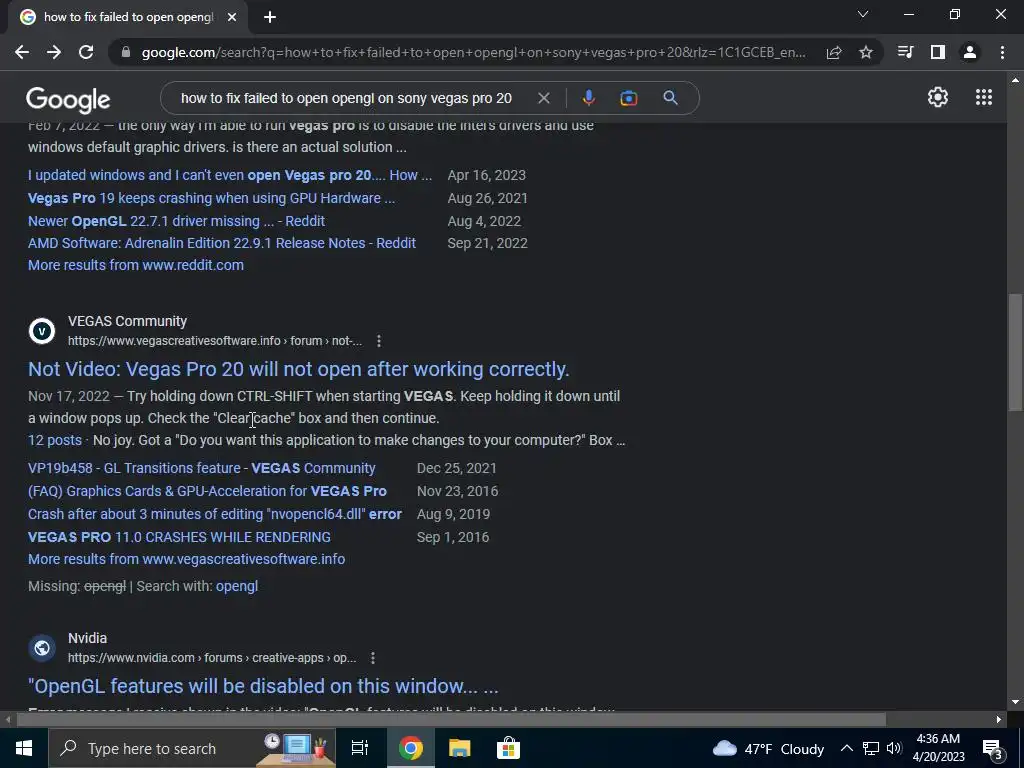Open more options for VEGAS Community result
1024x768 pixels.
[379, 341]
